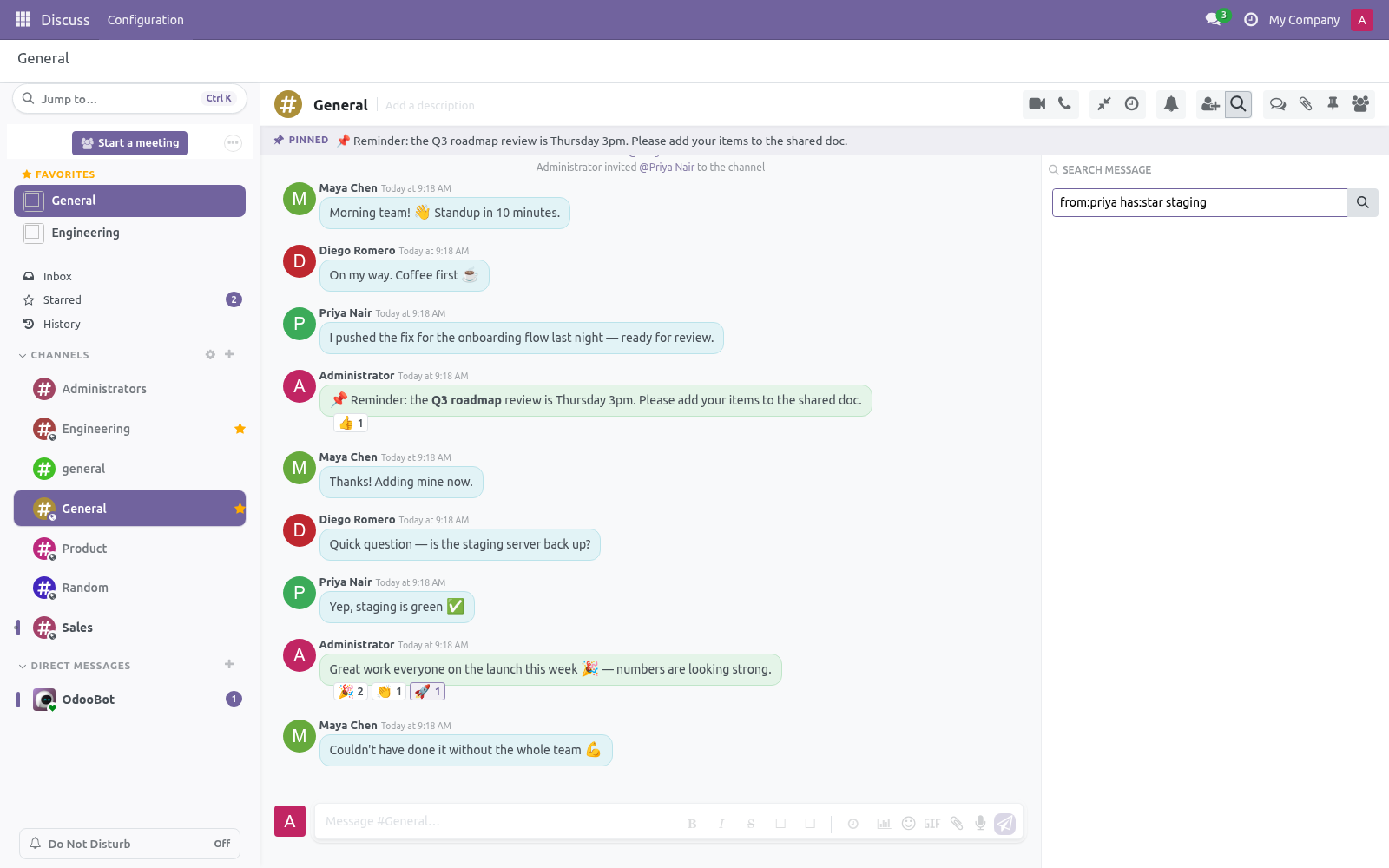Open the scheduled messages clock icon in the header
1389x868 pixels.
(1132, 104)
